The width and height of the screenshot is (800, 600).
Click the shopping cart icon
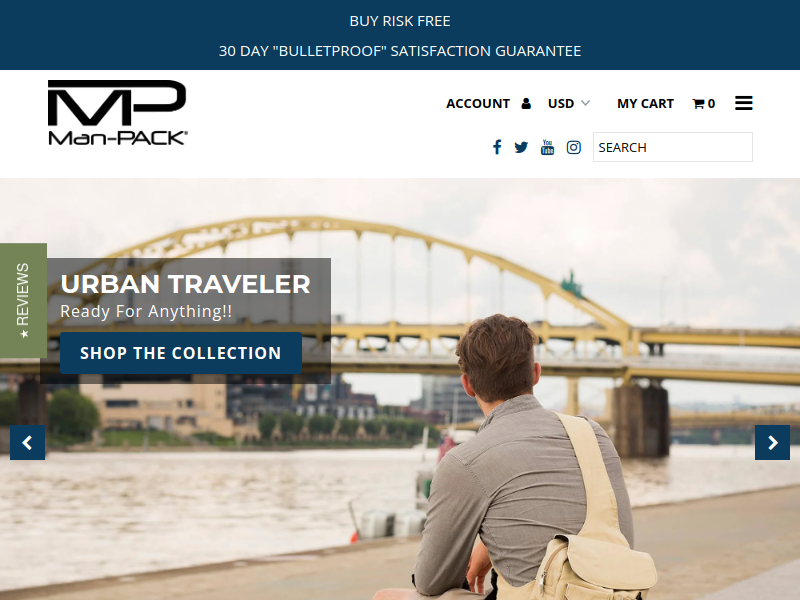tap(698, 104)
